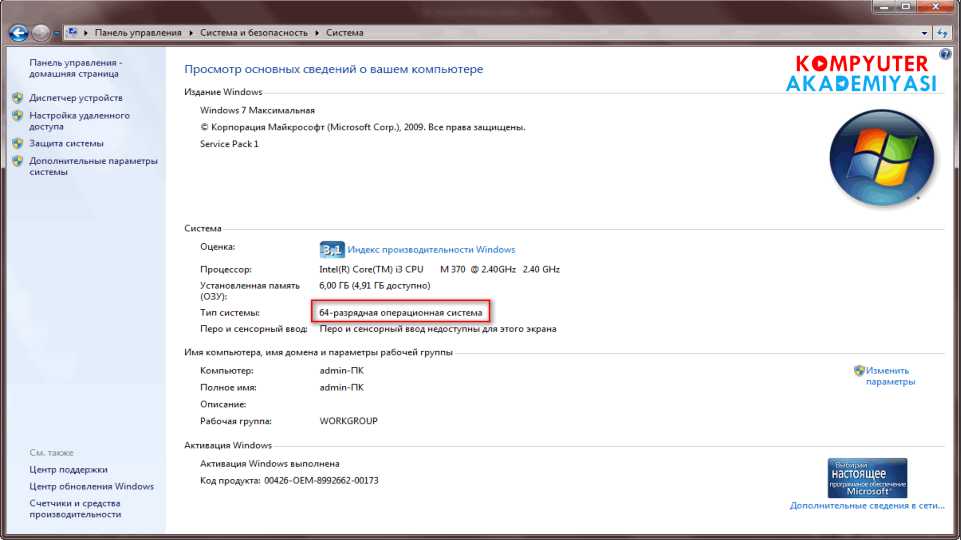Minimize the System window
This screenshot has width=961, height=540.
click(884, 7)
